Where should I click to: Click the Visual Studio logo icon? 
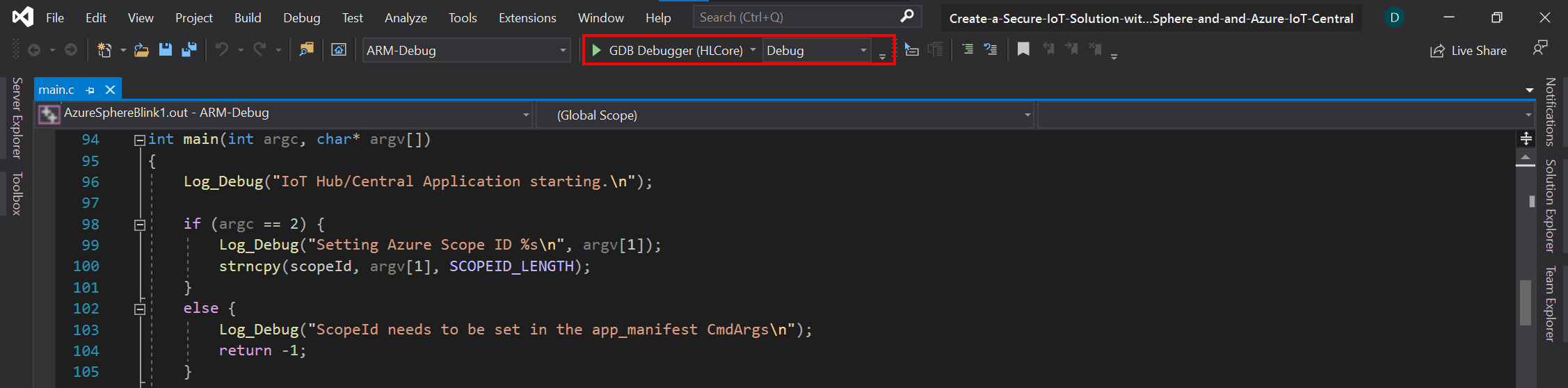tap(22, 17)
